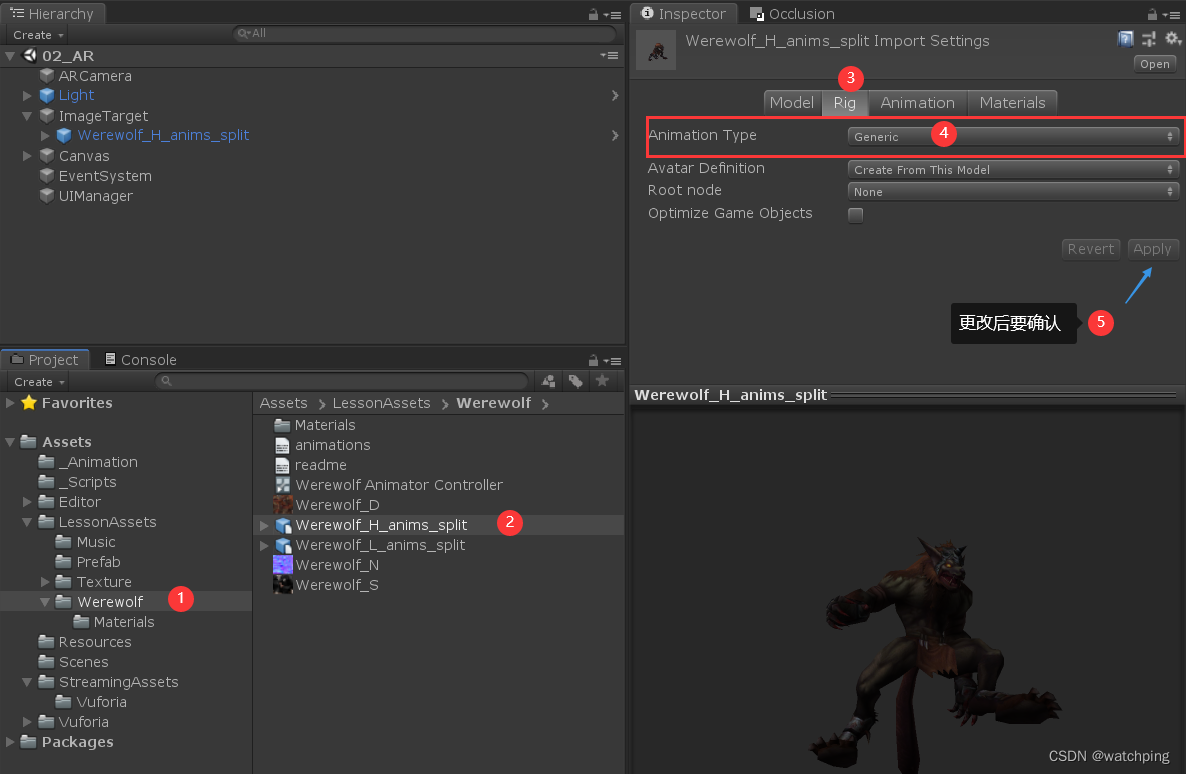This screenshot has width=1186, height=774.
Task: Switch to the Console tab
Action: pos(141,360)
